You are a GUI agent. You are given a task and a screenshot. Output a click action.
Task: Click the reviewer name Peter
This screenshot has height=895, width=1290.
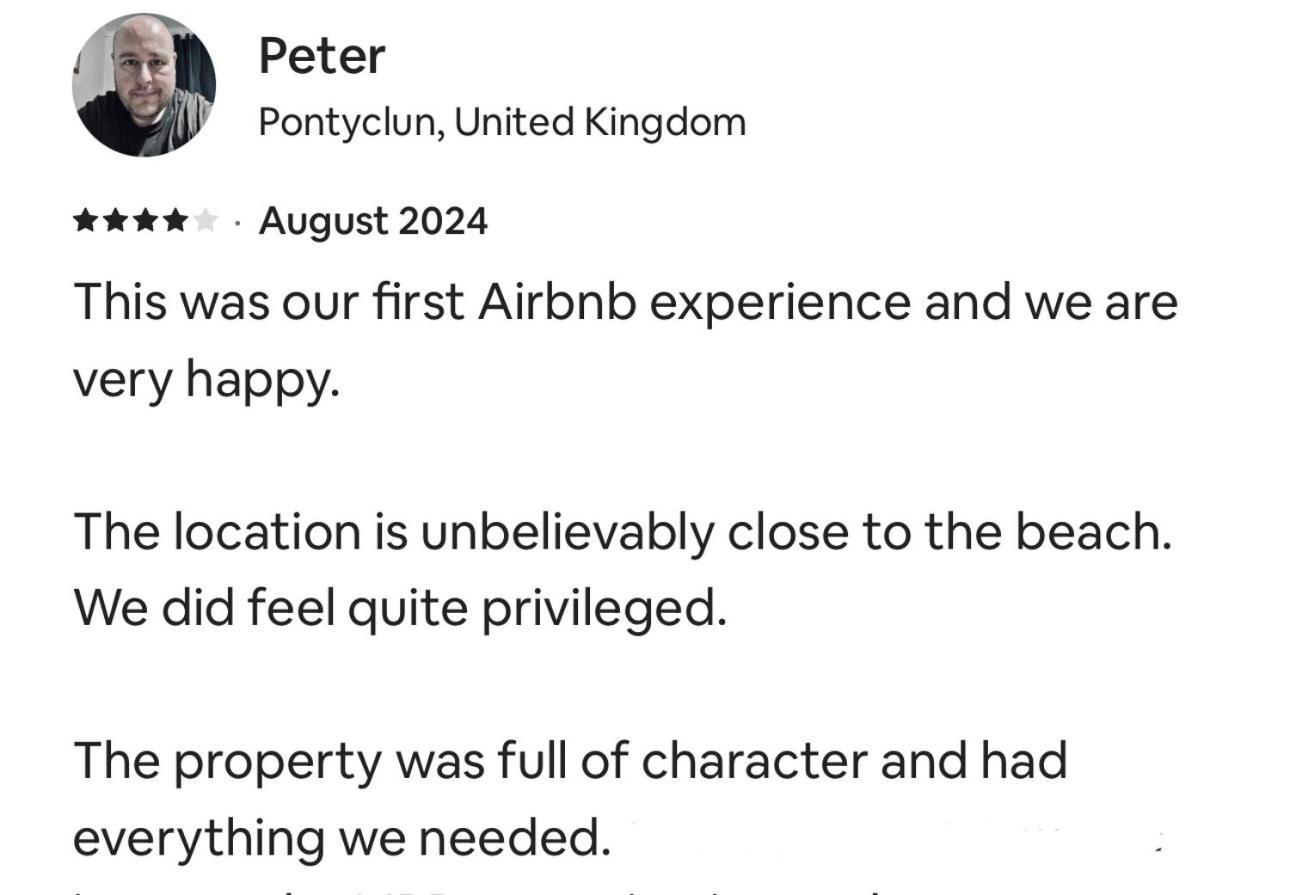[x=321, y=56]
